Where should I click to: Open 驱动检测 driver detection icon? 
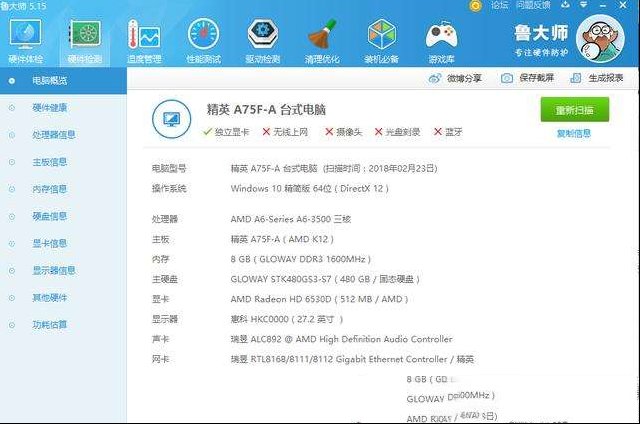(263, 42)
